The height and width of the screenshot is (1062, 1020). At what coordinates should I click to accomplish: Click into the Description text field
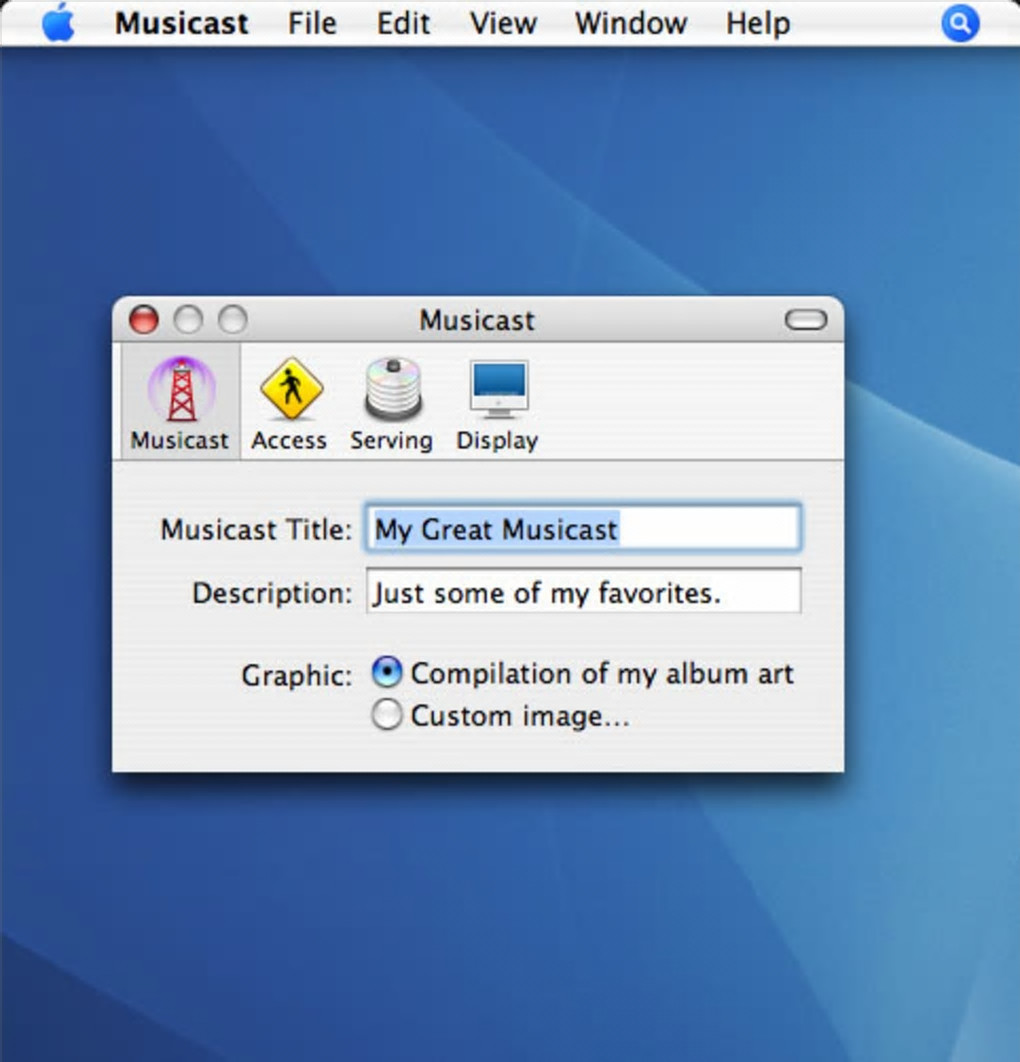click(583, 591)
